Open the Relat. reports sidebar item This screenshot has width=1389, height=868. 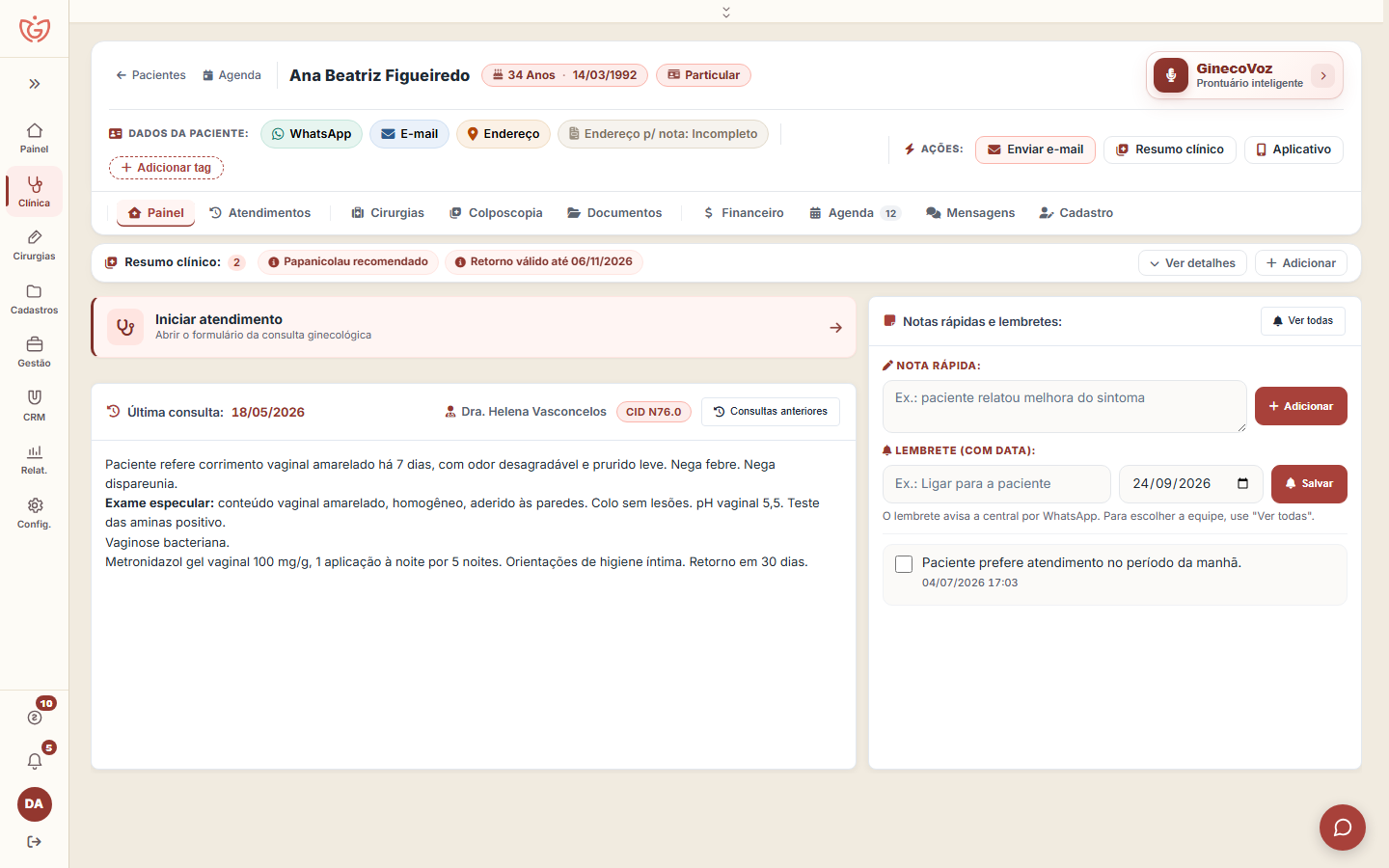(35, 459)
